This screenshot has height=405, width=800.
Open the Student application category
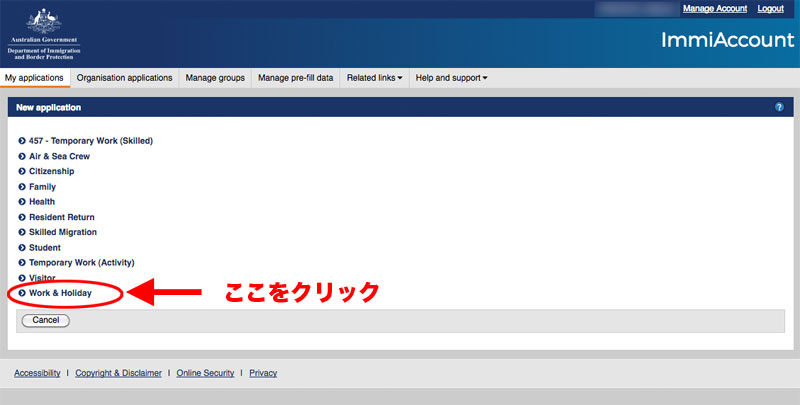(45, 247)
